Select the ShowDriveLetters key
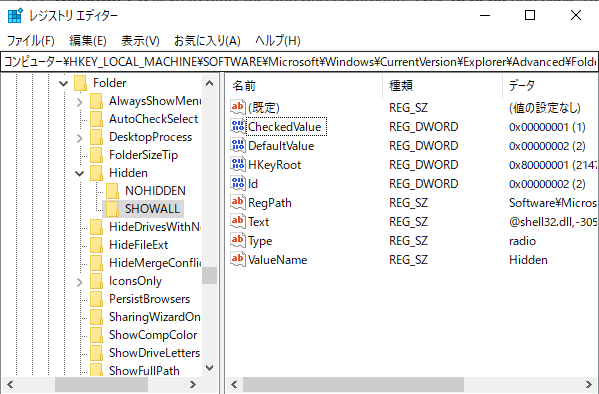599x394 pixels. pos(154,353)
